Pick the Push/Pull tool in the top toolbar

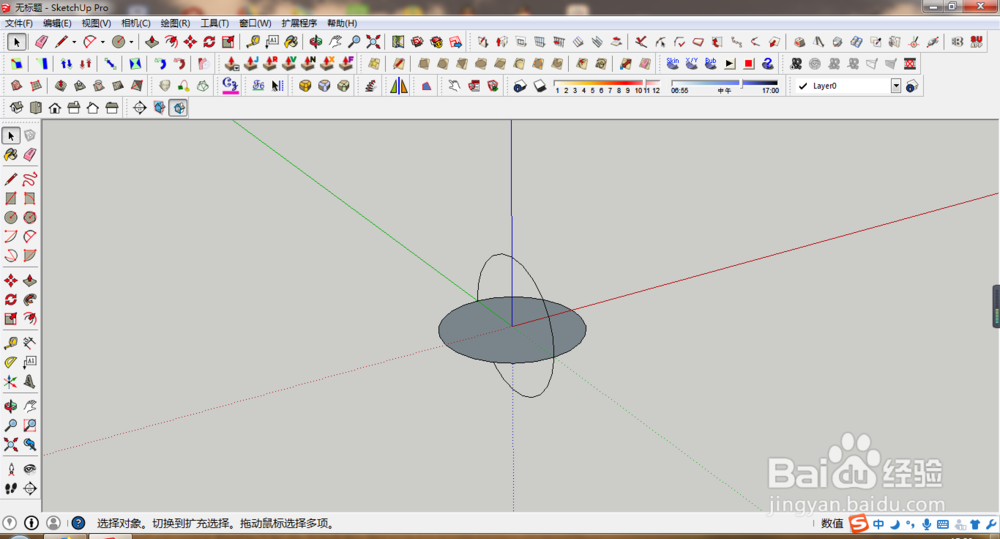152,42
